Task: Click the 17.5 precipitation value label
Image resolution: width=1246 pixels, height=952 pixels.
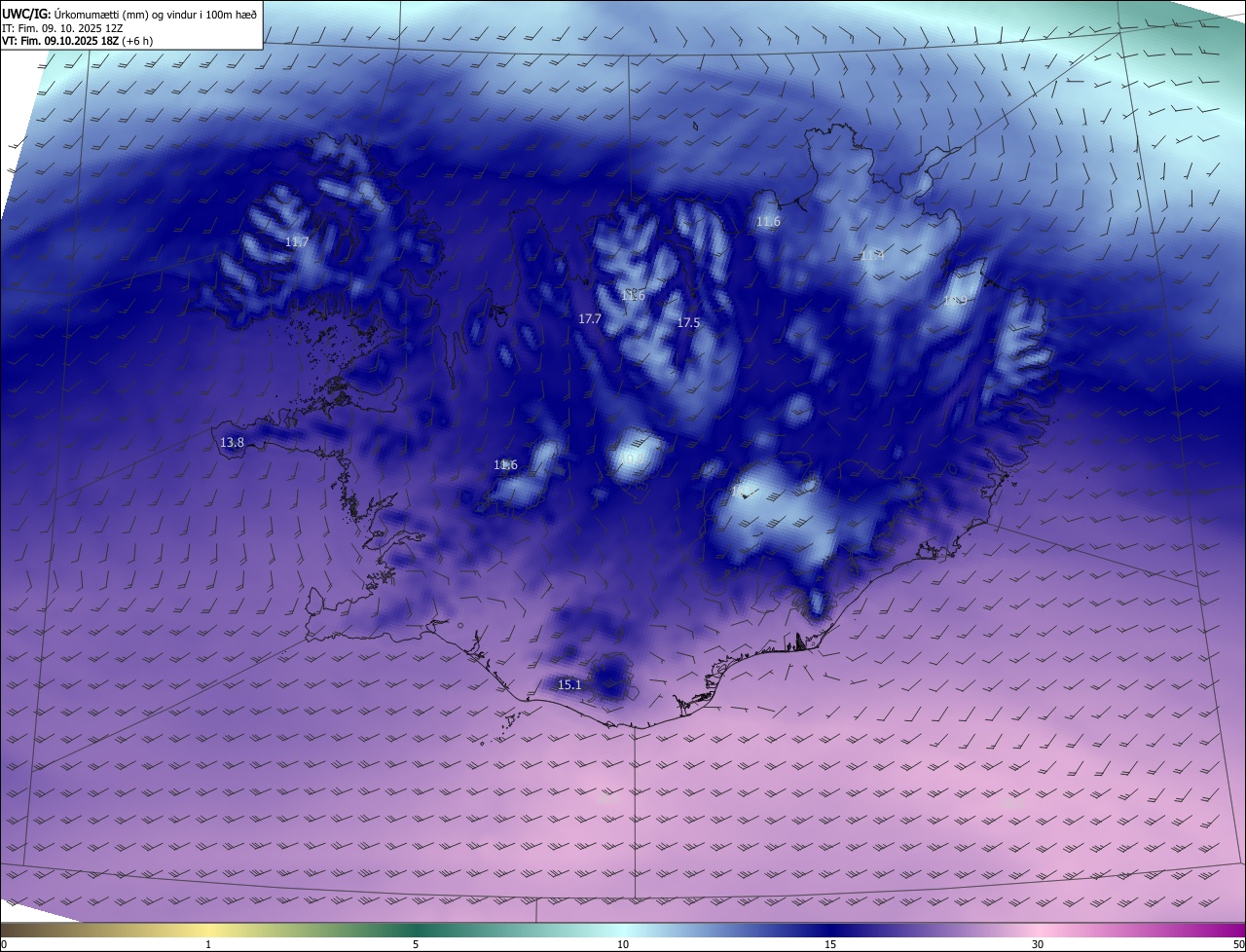Action: (x=688, y=322)
